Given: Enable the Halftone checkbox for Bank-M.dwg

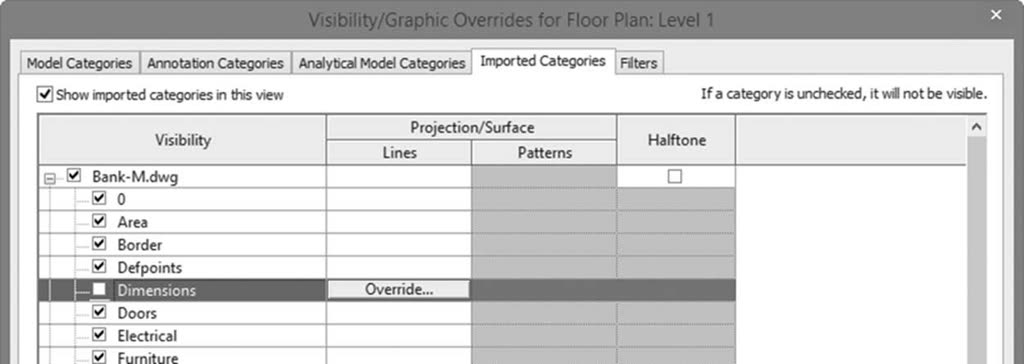Looking at the screenshot, I should click(x=675, y=176).
